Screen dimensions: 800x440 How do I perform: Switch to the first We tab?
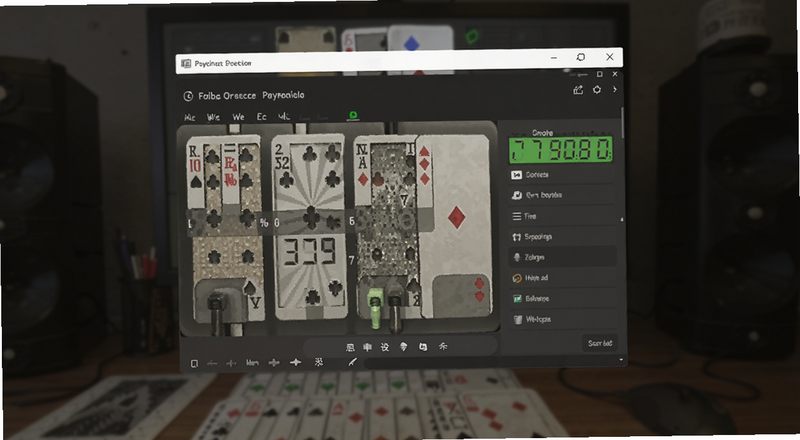click(213, 117)
